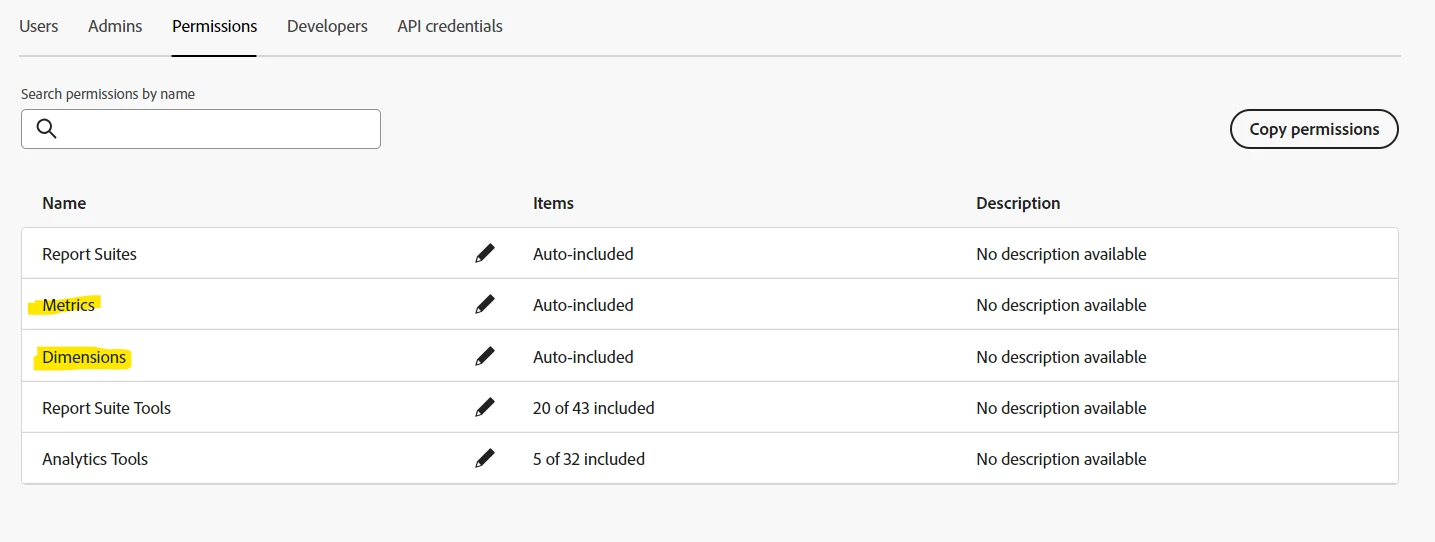Edit Report Suite Tools via pencil icon
Screen dimensions: 1435x542
pyautogui.click(x=485, y=407)
